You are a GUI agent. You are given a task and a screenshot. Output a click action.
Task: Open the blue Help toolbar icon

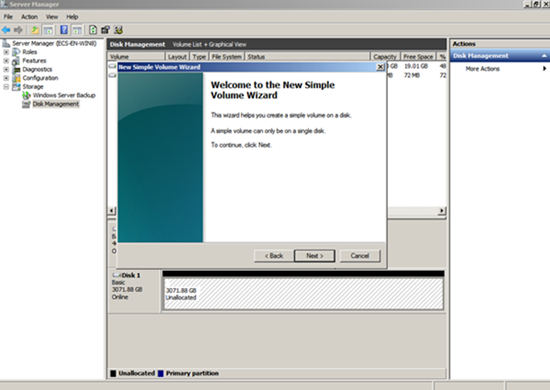pyautogui.click(x=64, y=30)
